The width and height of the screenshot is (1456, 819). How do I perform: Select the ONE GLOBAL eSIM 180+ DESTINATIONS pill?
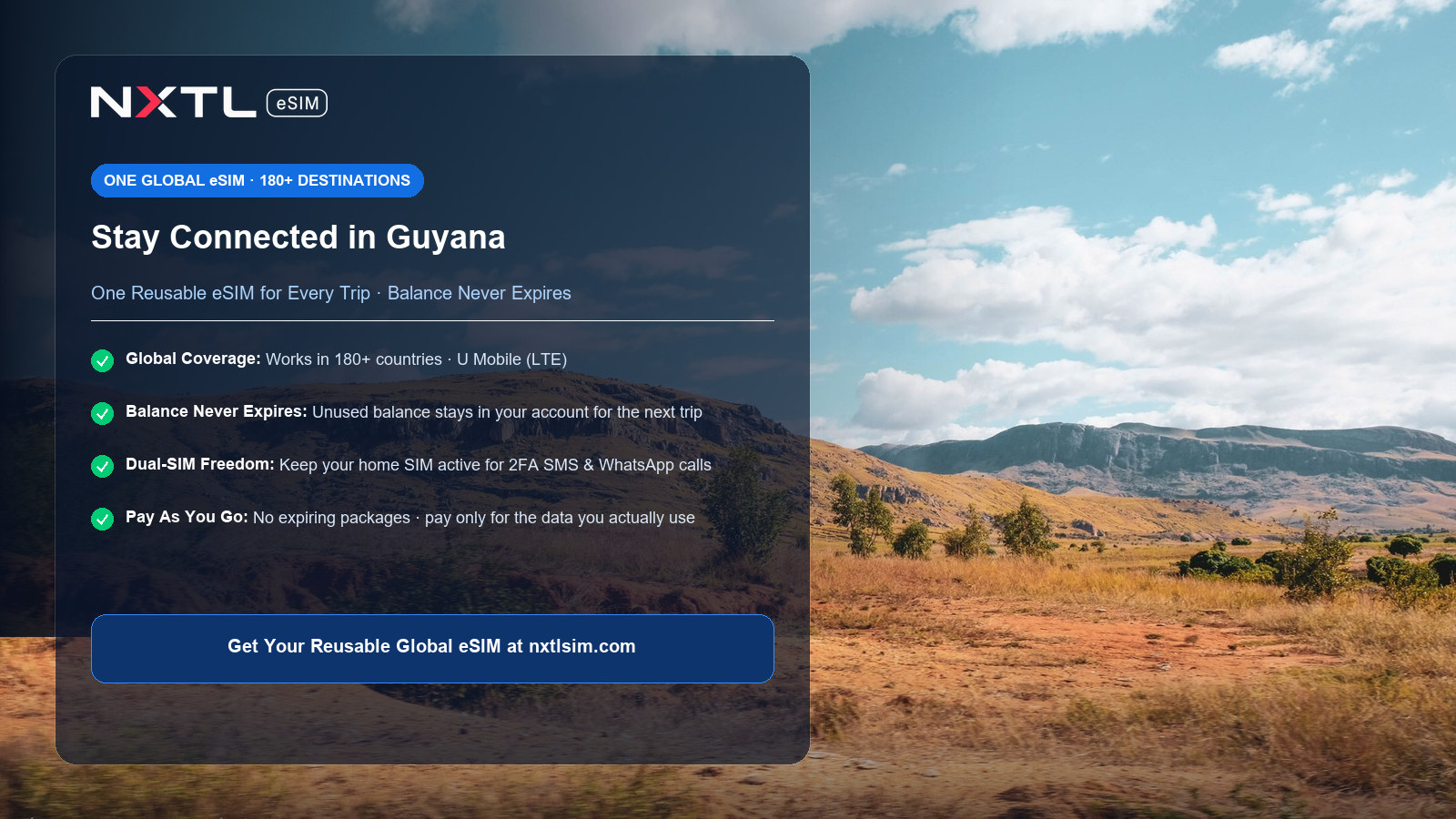[x=258, y=180]
